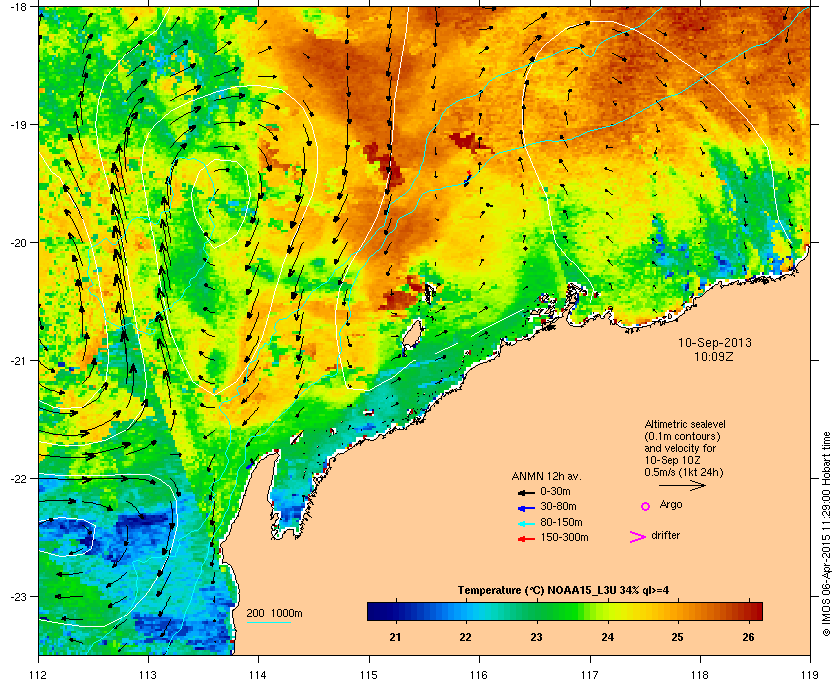Screen dimensions: 840x680
Task: Click the blue 30-80m legend arrow
Action: [527, 507]
